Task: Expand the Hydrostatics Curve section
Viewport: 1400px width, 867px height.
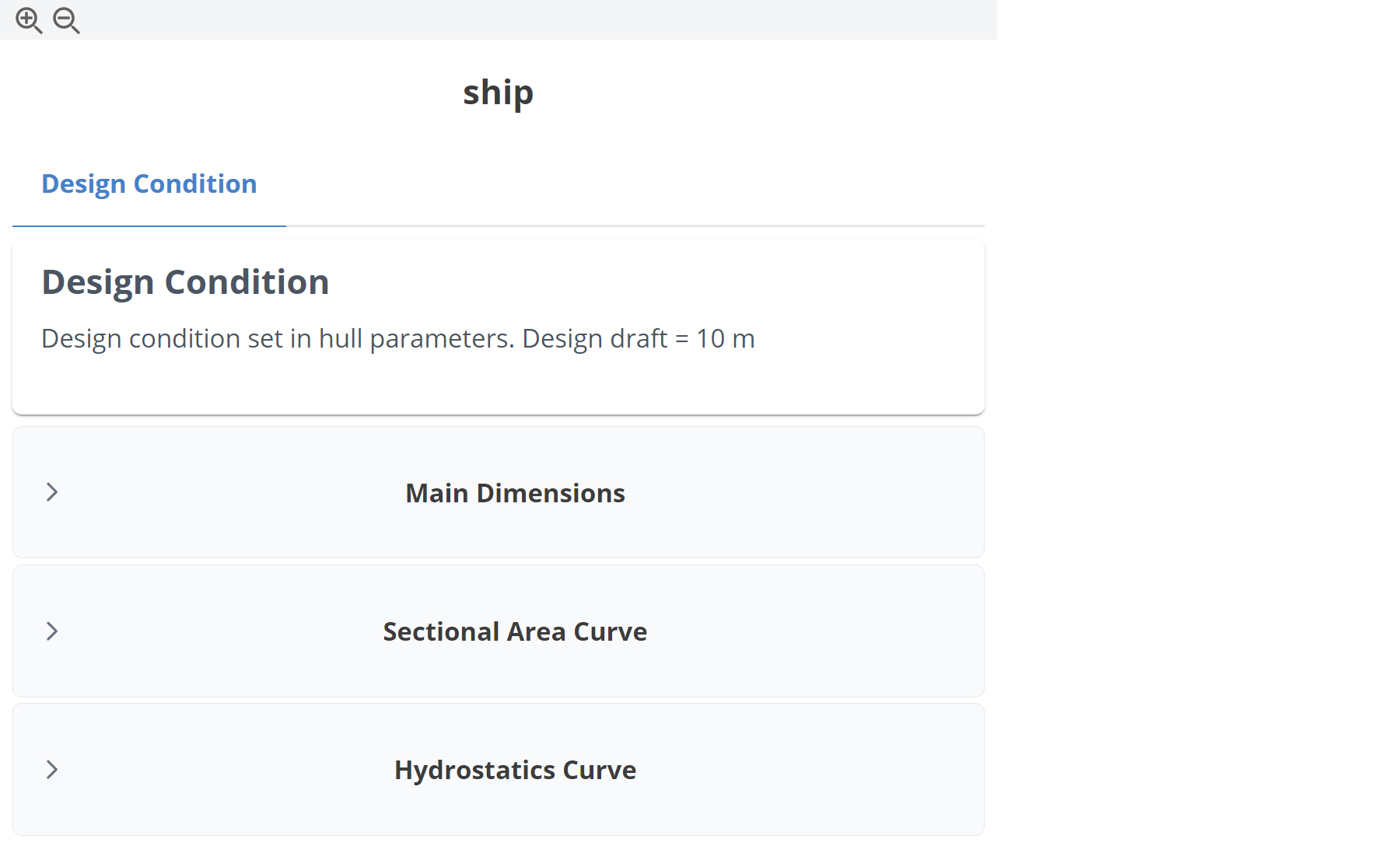Action: coord(498,770)
